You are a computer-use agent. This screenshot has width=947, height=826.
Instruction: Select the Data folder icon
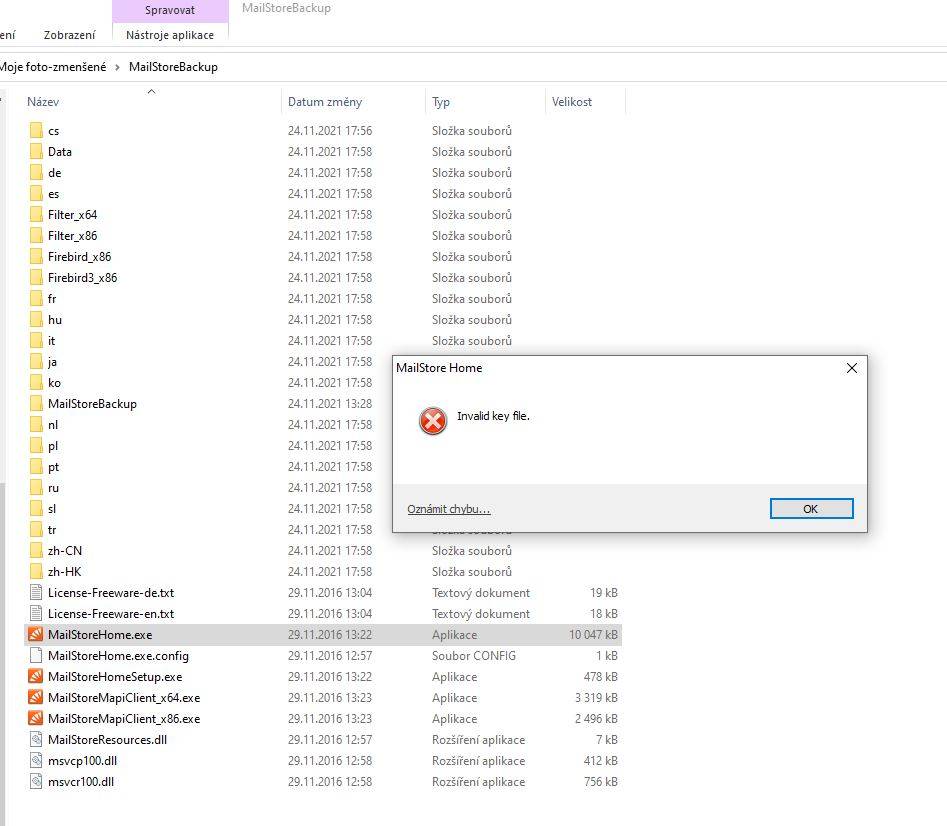[x=36, y=152]
